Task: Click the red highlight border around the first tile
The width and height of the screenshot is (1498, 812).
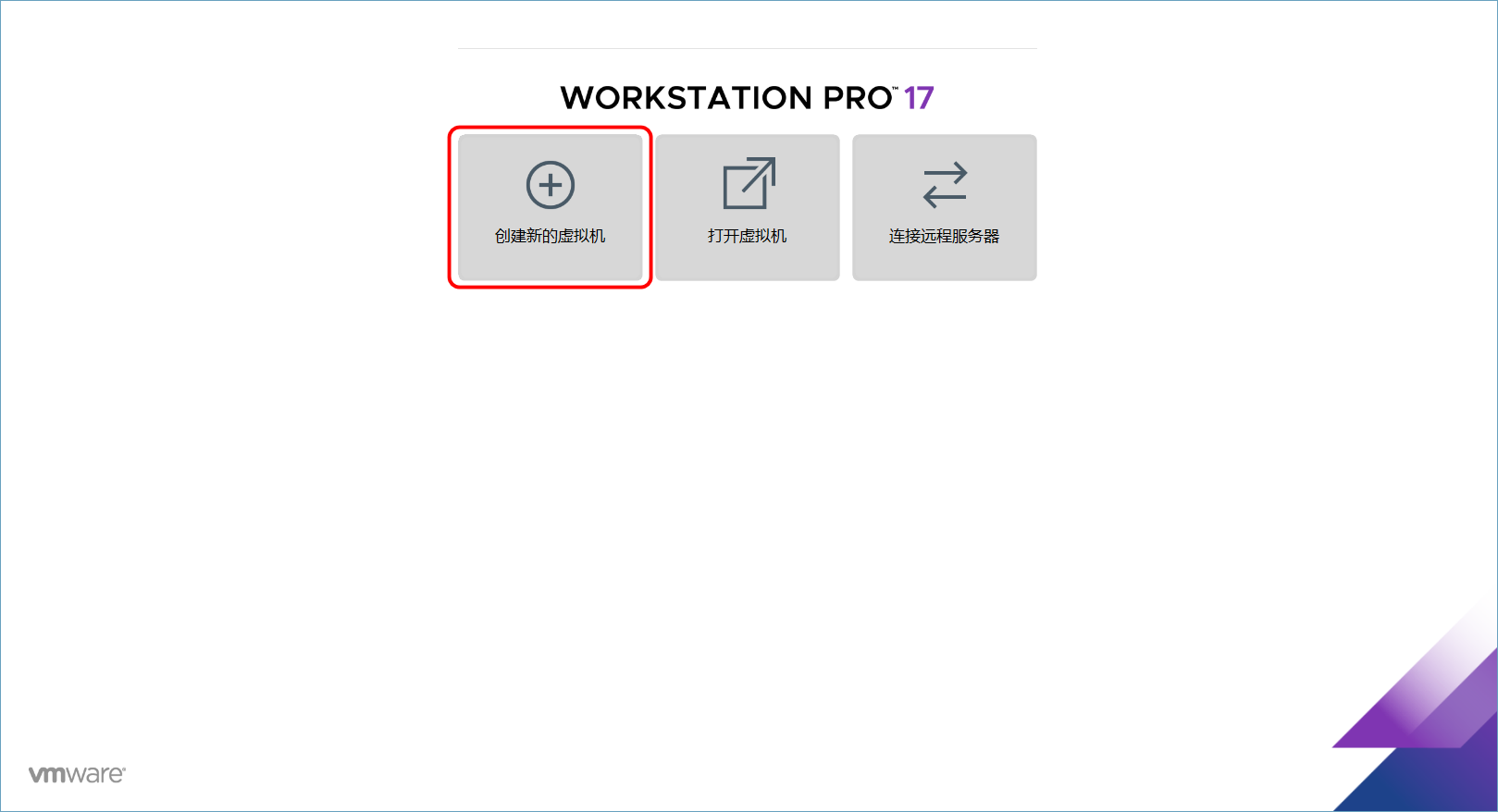Action: pos(551,129)
